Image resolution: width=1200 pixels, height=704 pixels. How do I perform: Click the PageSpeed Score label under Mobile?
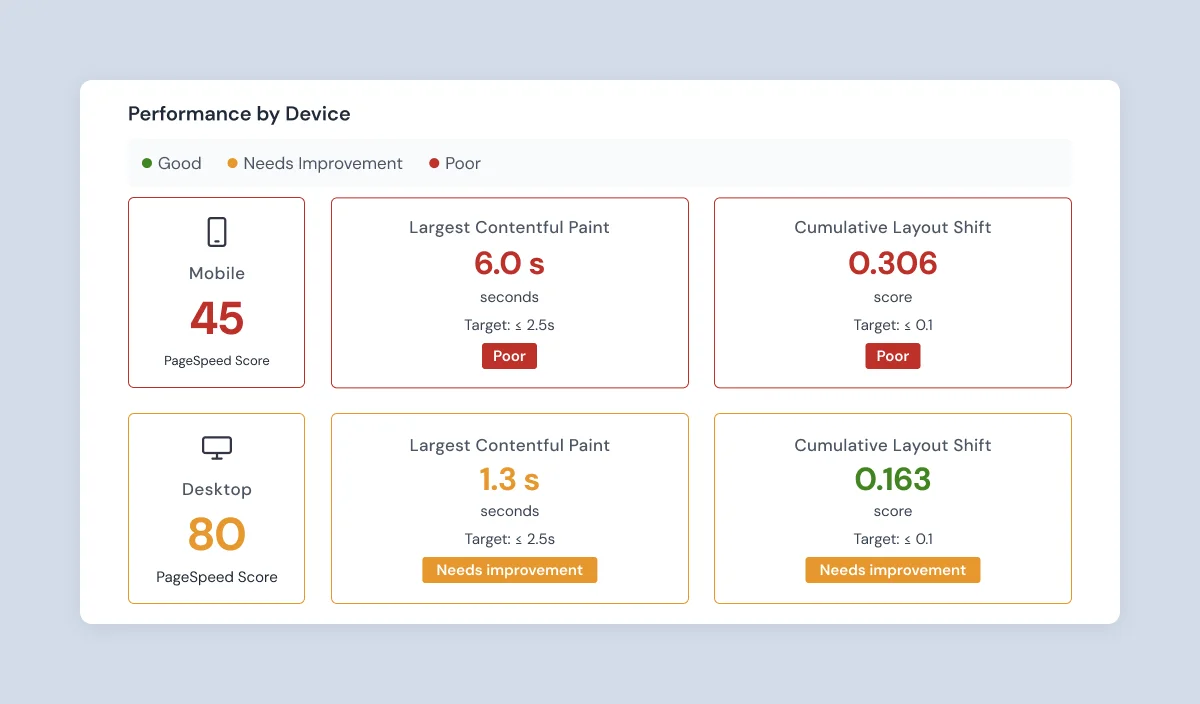pyautogui.click(x=216, y=360)
